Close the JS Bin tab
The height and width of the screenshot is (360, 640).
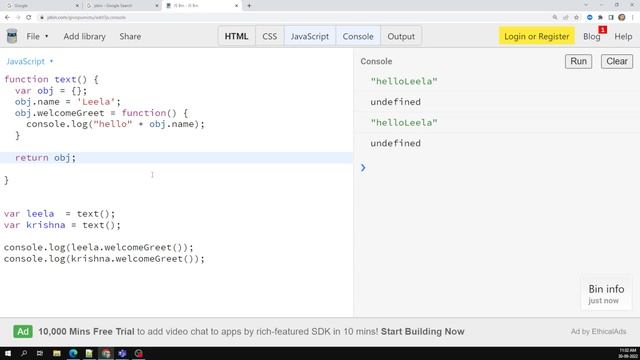tap(236, 6)
